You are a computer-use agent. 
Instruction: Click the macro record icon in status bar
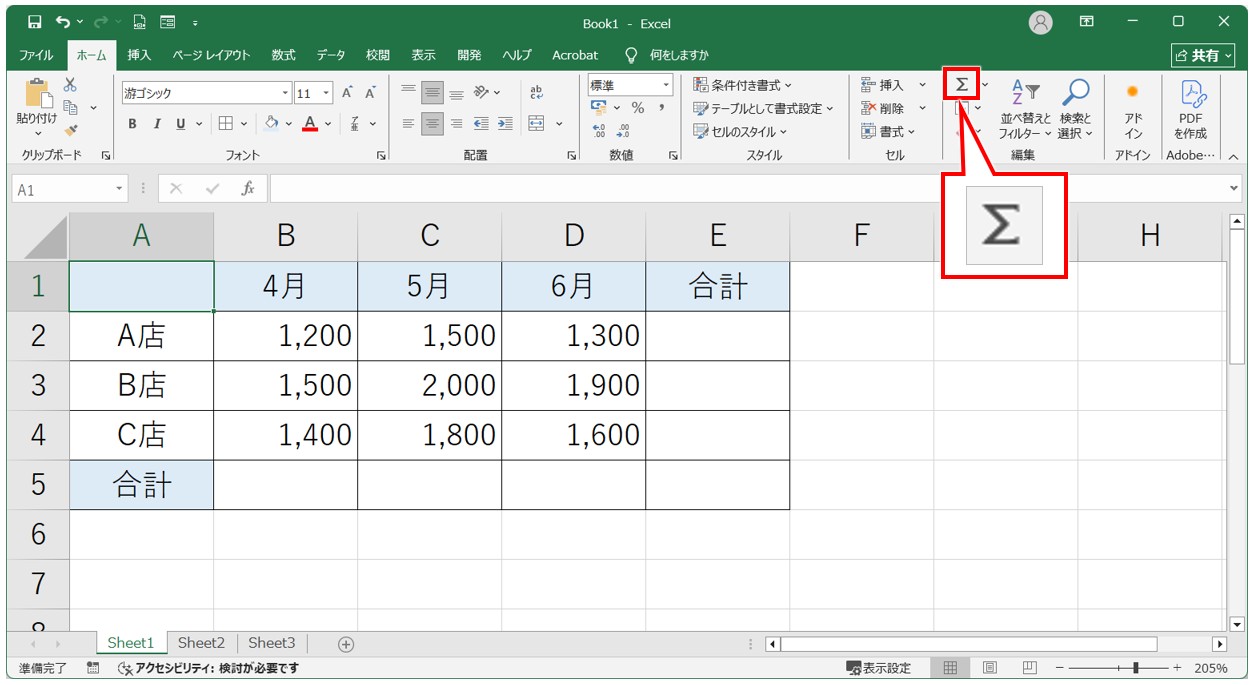click(x=93, y=668)
